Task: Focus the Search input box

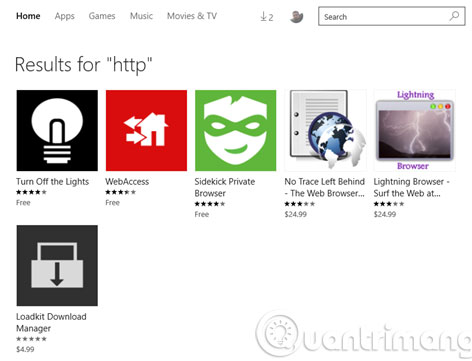Action: 392,16
